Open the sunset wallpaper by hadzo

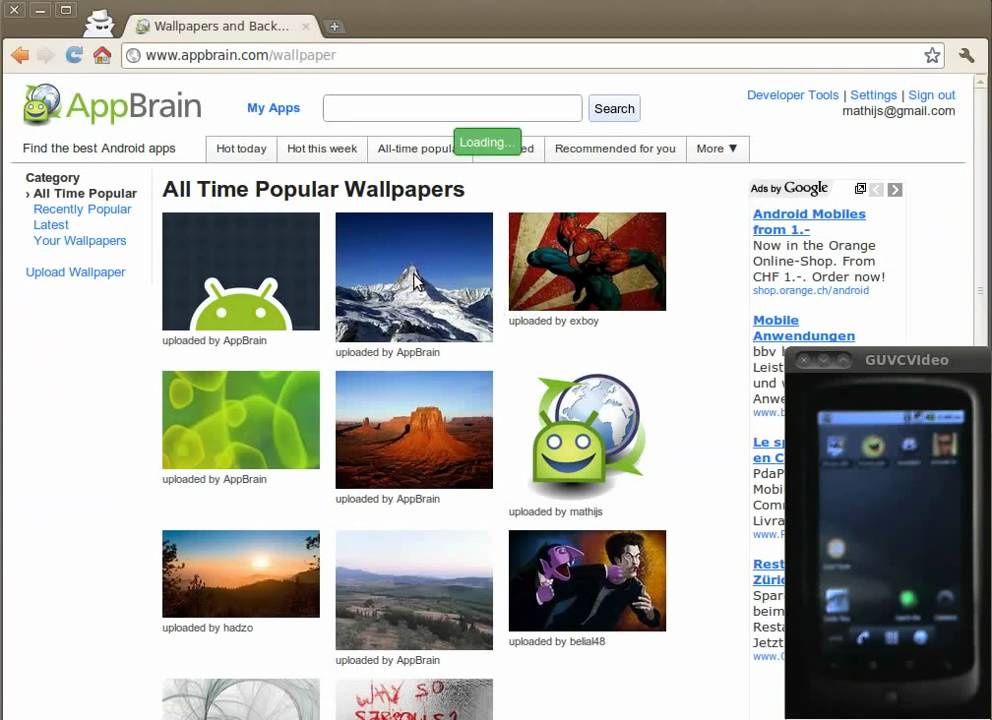(241, 574)
